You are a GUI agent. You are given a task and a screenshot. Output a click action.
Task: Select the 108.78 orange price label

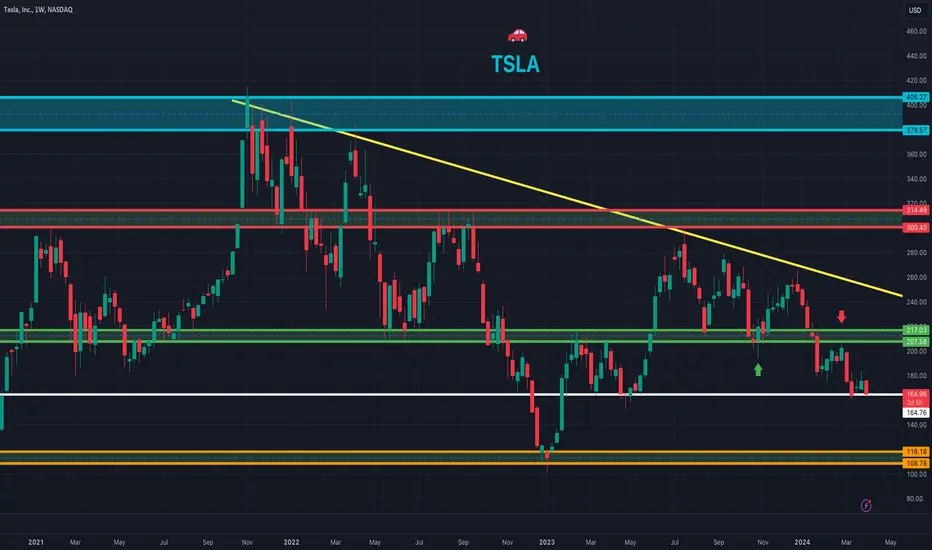coord(915,463)
